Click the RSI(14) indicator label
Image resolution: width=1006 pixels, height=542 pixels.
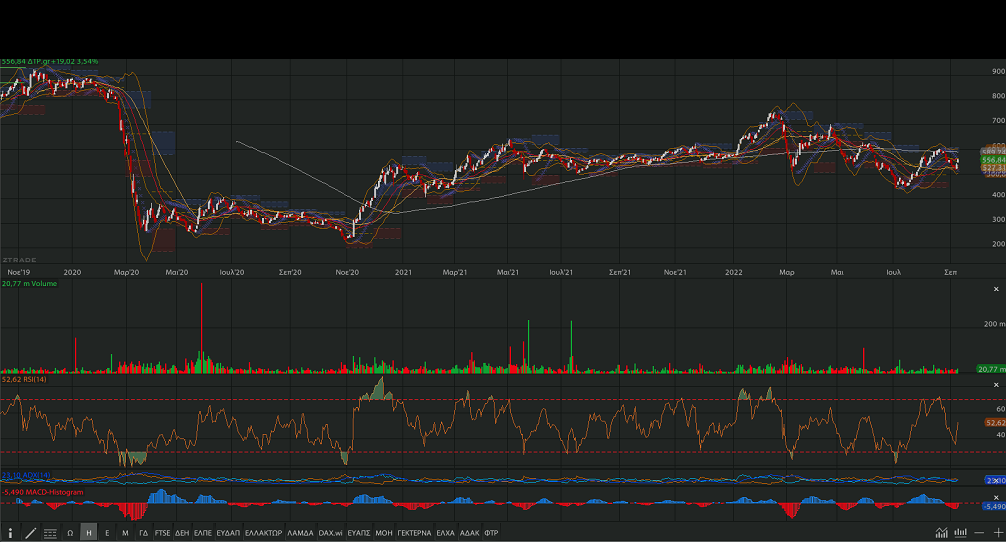[26, 380]
